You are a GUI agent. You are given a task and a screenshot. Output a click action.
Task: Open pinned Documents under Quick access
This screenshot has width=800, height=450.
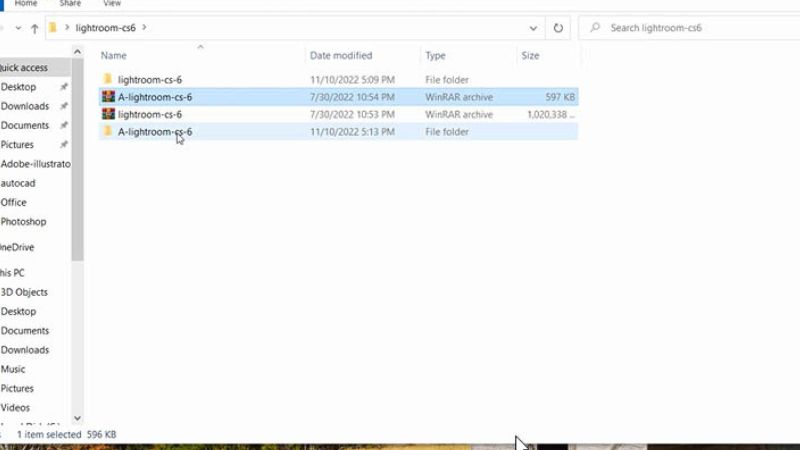[24, 126]
